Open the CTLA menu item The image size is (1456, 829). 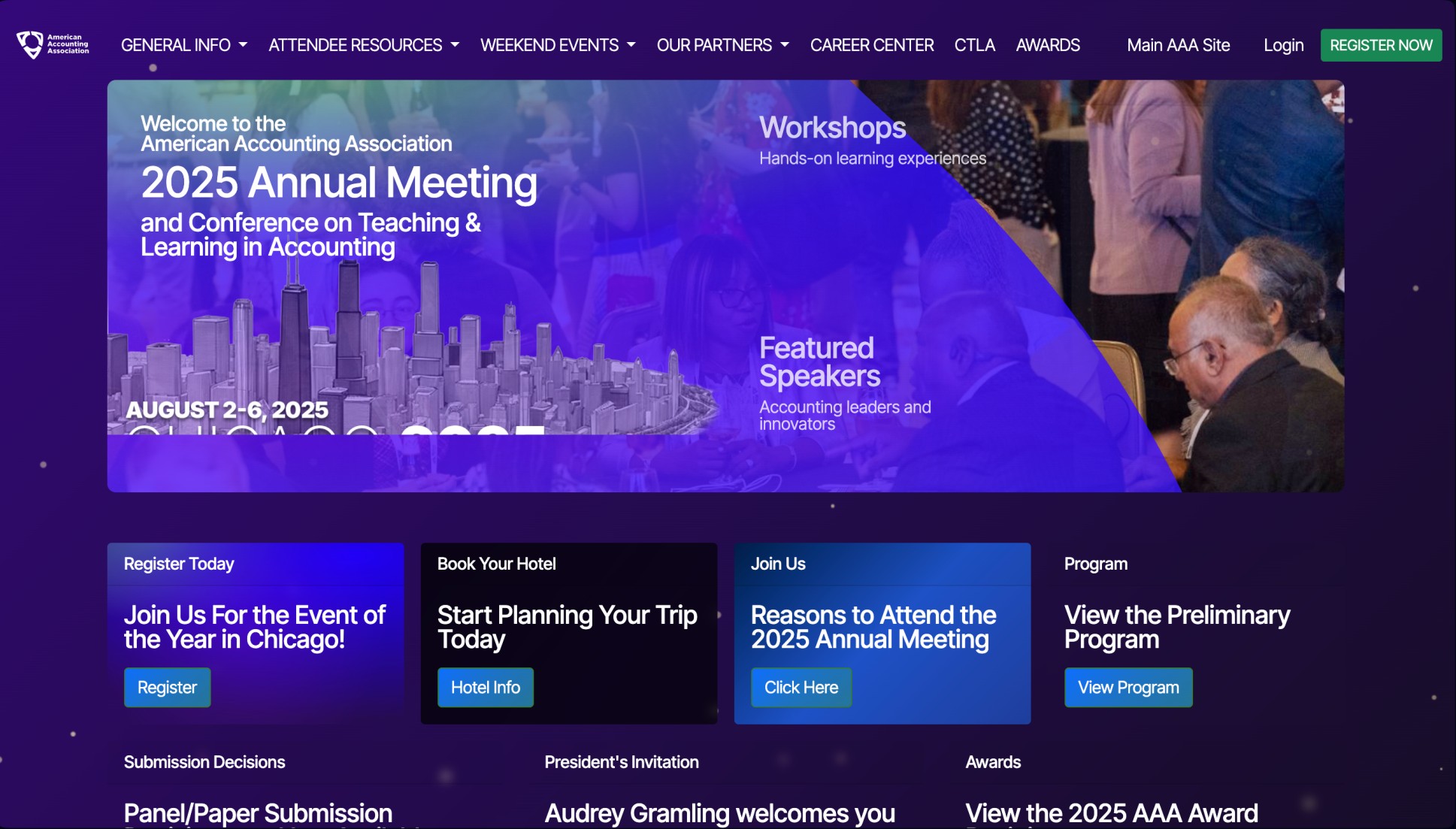tap(974, 45)
